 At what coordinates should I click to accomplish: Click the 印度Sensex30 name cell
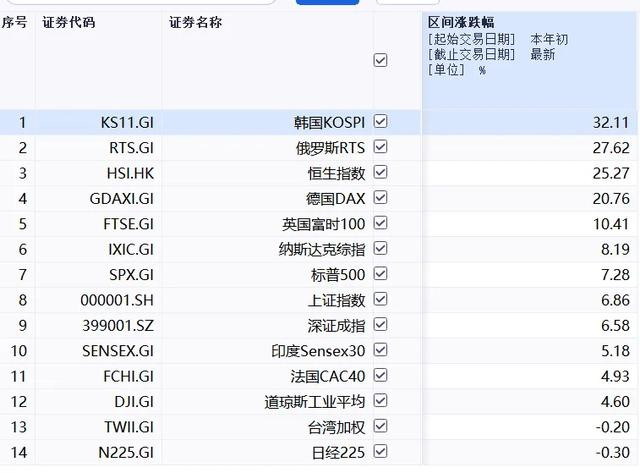pos(267,351)
